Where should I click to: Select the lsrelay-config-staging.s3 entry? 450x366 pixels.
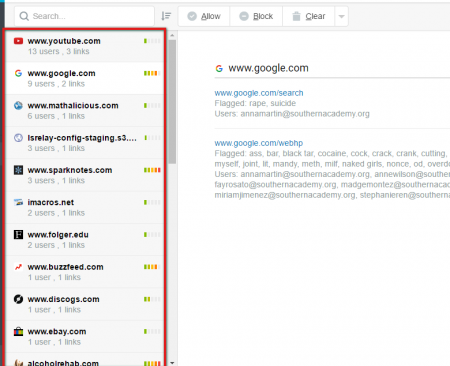coord(85,143)
